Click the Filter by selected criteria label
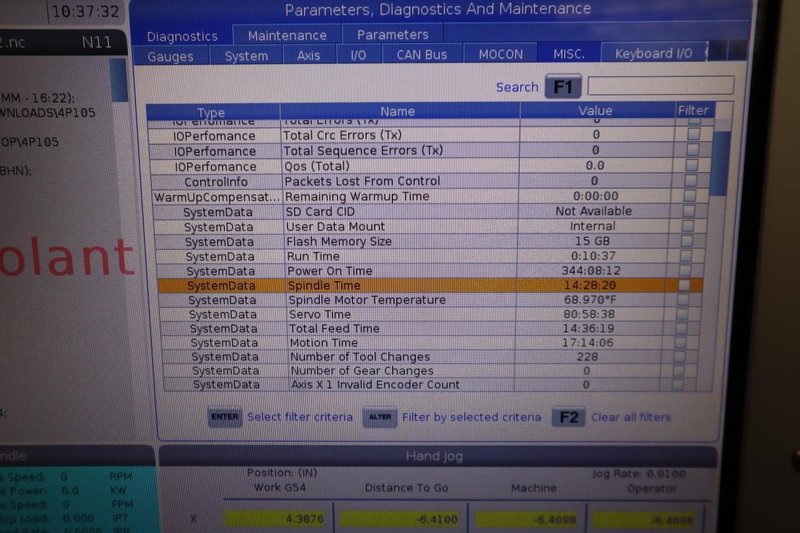The height and width of the screenshot is (533, 800). (x=471, y=417)
